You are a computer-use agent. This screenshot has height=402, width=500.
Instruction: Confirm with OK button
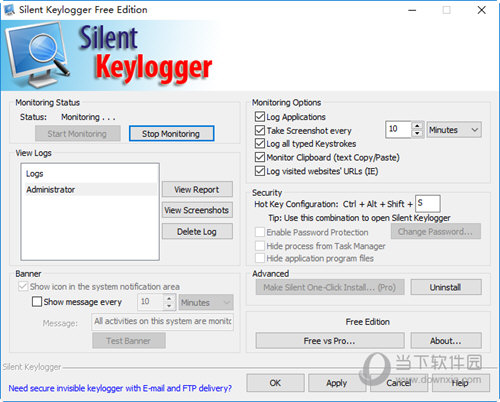(x=275, y=383)
